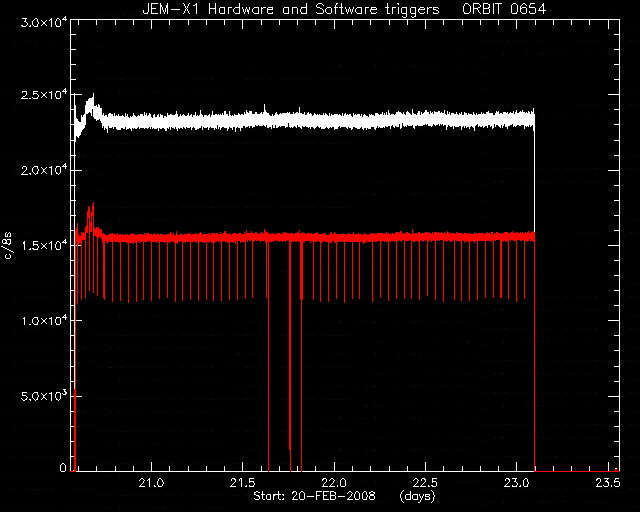Image resolution: width=640 pixels, height=512 pixels.
Task: Click the '2.5×10⁴' y-axis tick label
Action: [x=44, y=94]
